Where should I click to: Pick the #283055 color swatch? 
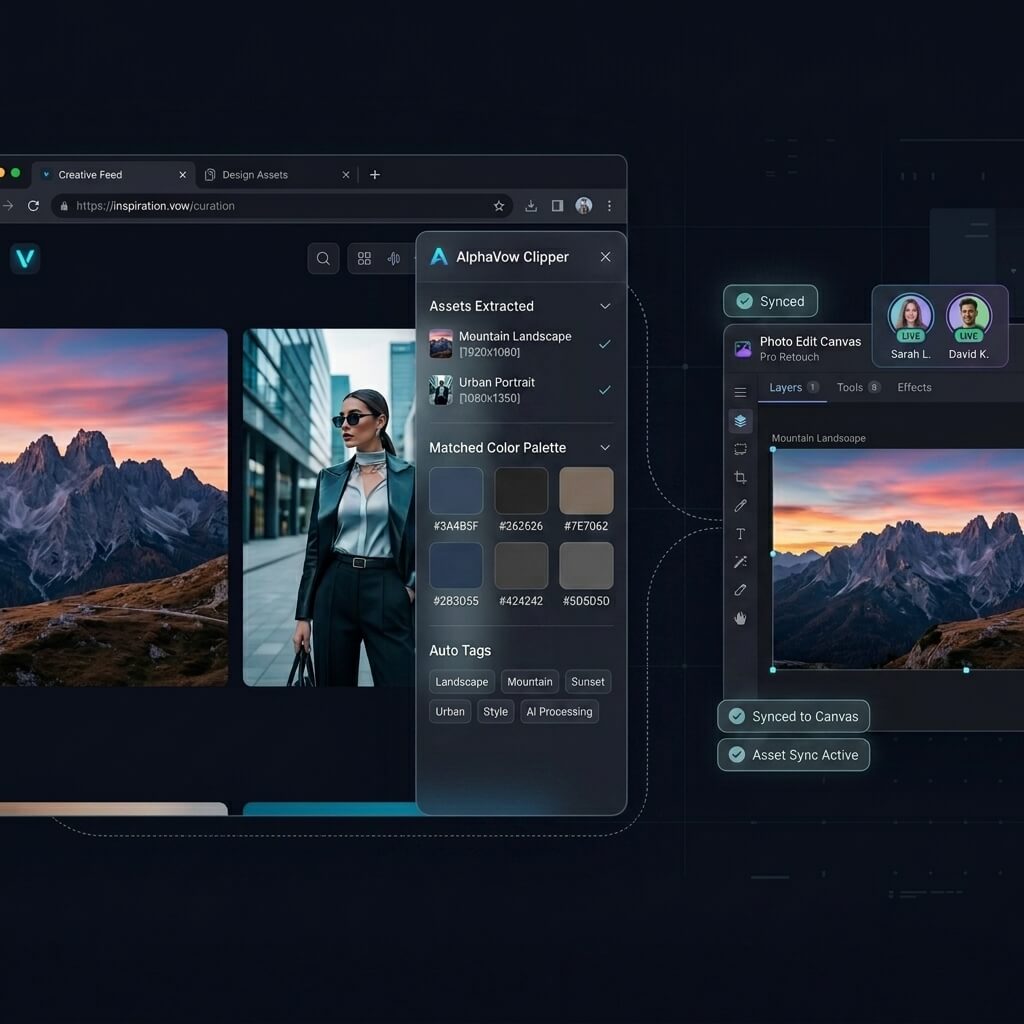coord(456,566)
